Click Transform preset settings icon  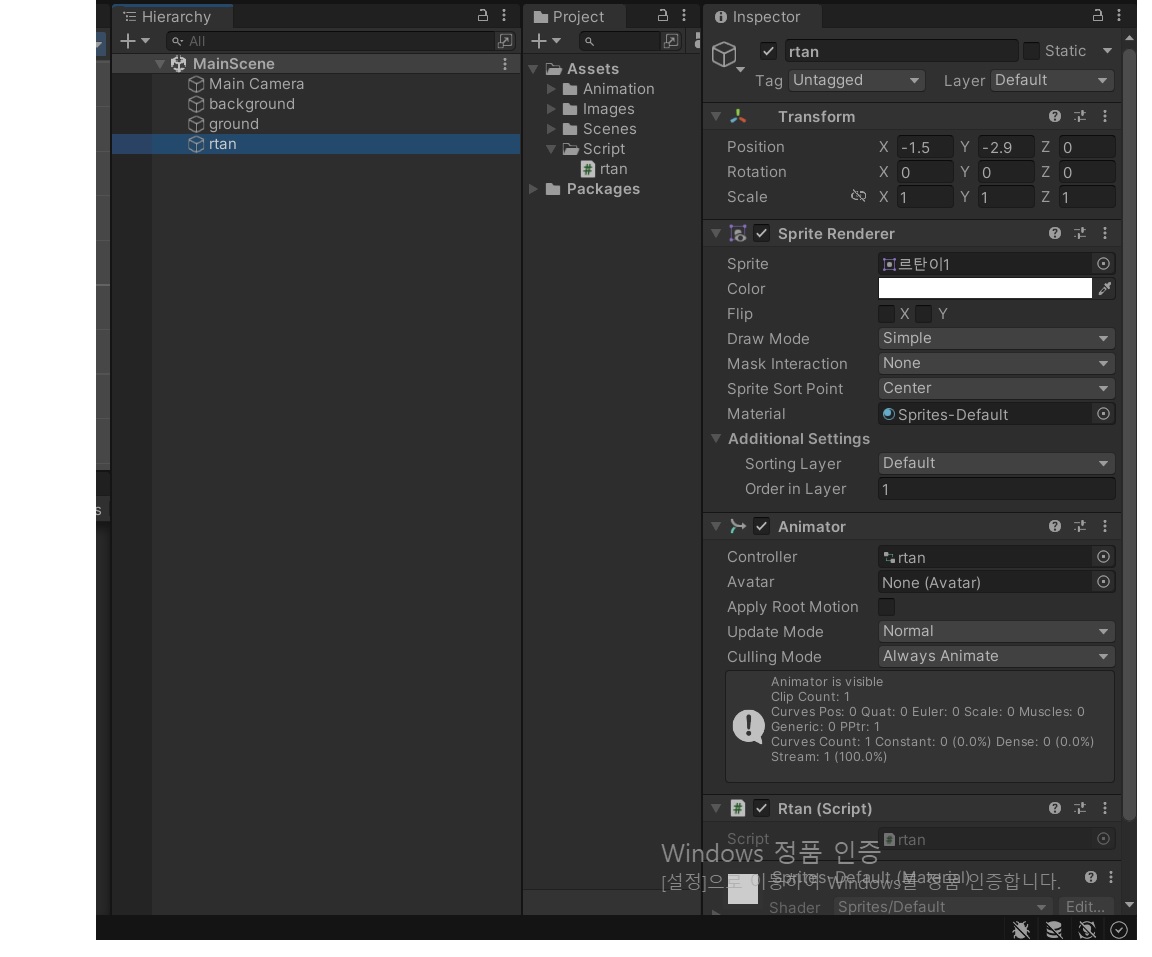[1080, 116]
